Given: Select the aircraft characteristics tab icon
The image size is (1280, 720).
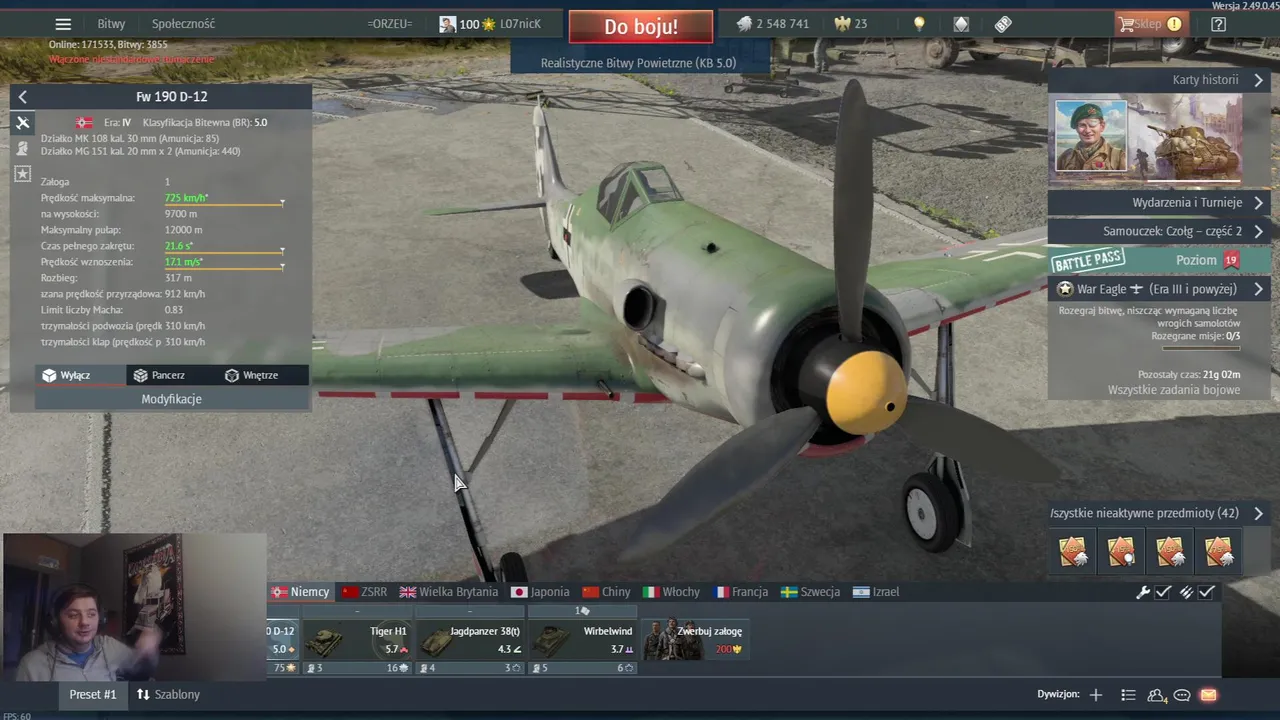Looking at the screenshot, I should [23, 123].
